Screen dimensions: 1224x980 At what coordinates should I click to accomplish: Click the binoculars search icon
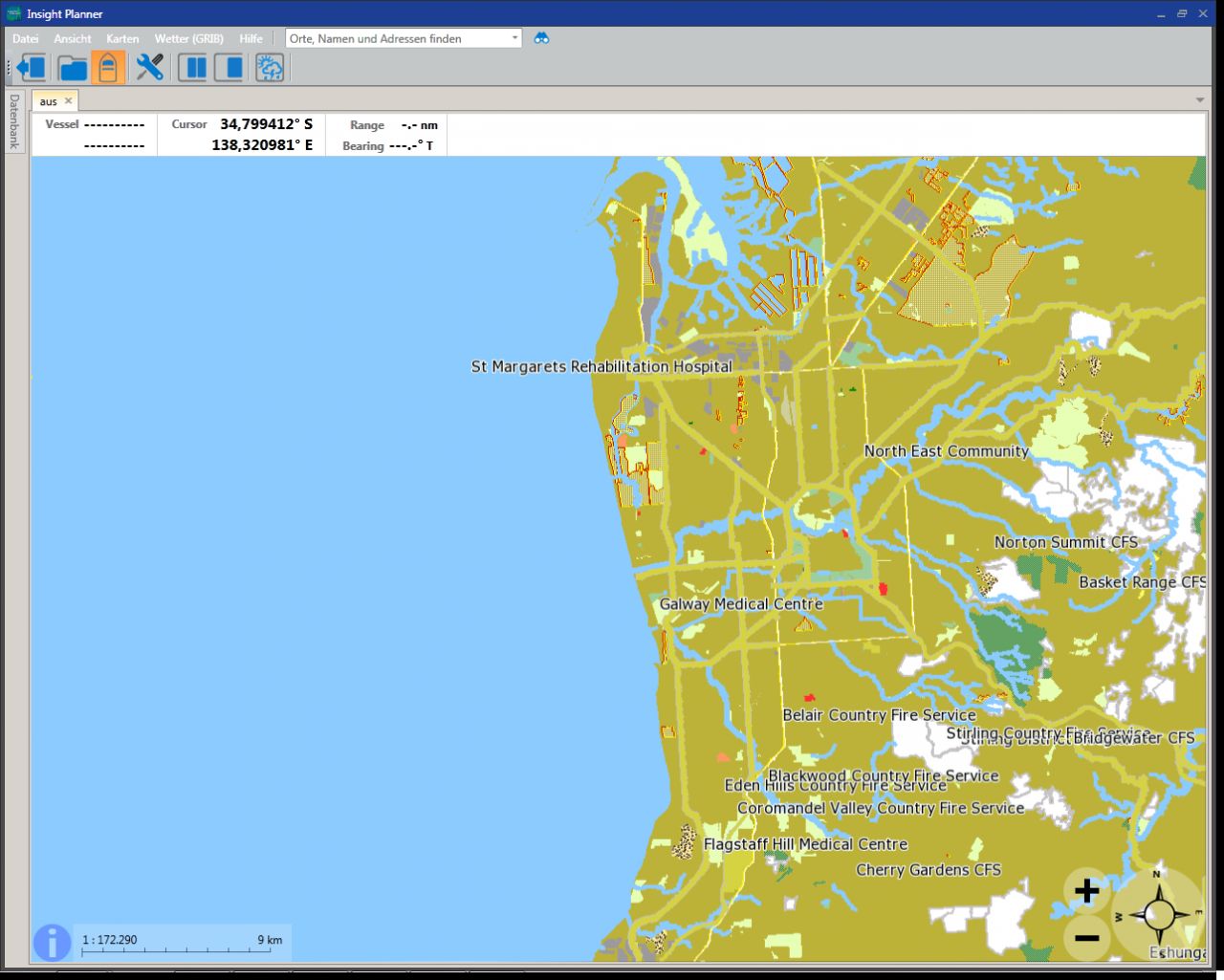click(541, 38)
